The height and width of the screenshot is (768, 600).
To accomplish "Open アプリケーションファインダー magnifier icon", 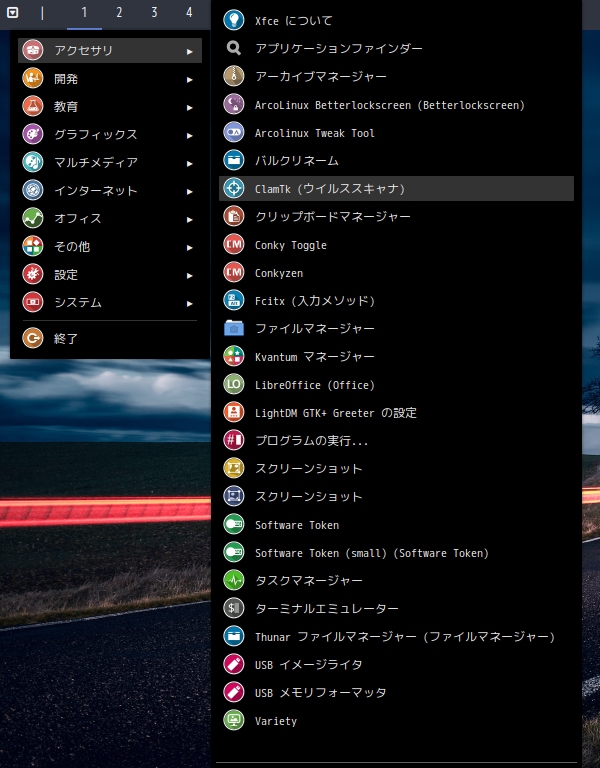I will coord(234,48).
